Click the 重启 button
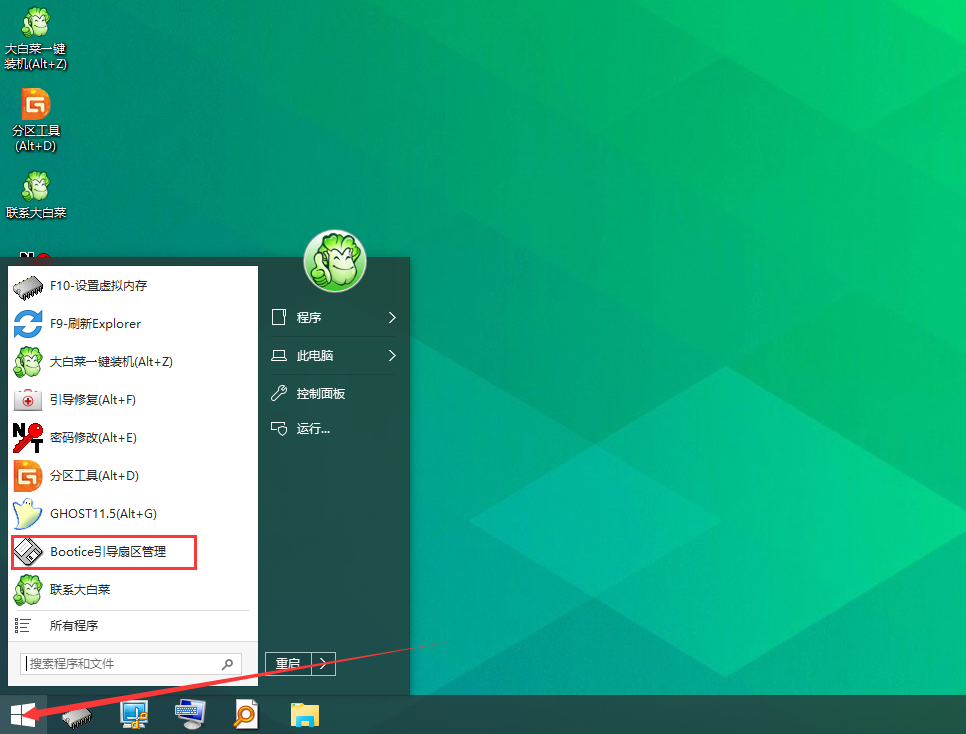Image resolution: width=966 pixels, height=734 pixels. 288,664
